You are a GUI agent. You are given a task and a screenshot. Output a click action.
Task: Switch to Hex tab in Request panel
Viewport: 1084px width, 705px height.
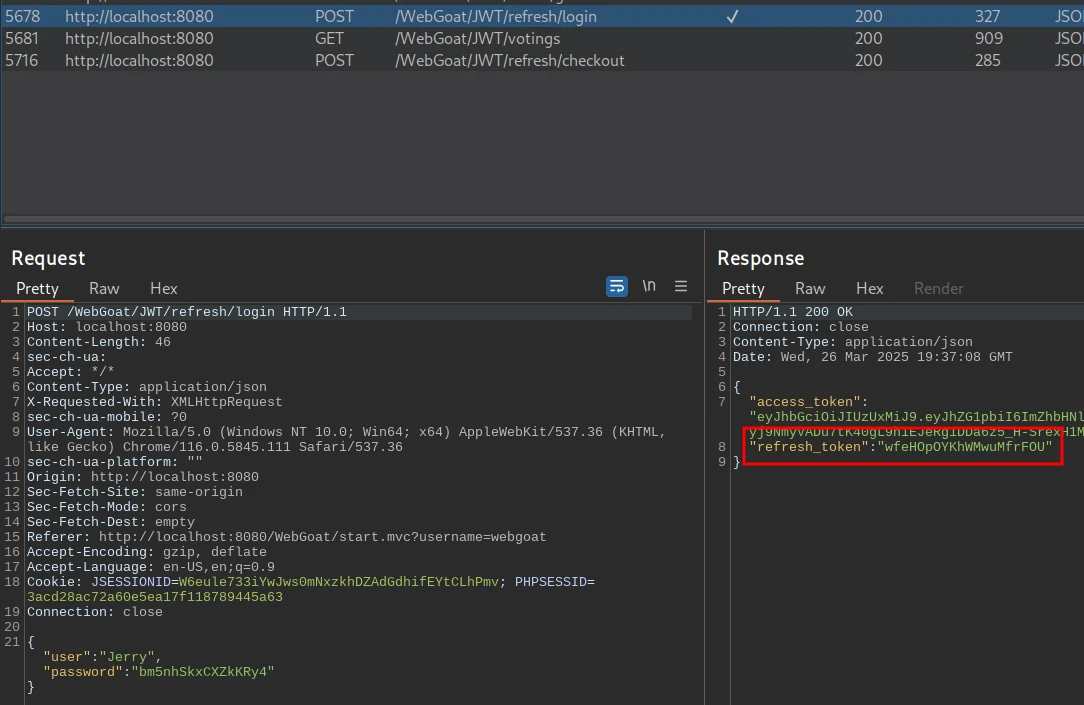[x=164, y=288]
